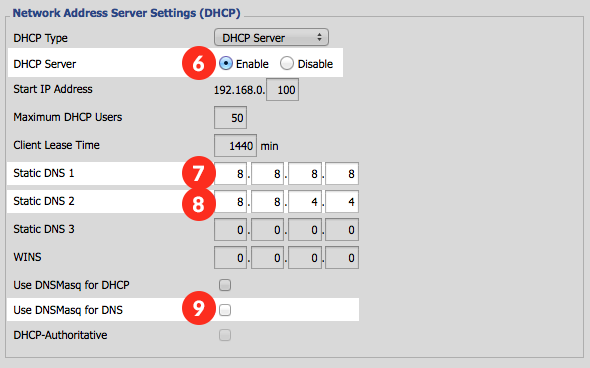Click the Maximum DHCP Users field
This screenshot has width=590, height=368.
click(x=230, y=117)
